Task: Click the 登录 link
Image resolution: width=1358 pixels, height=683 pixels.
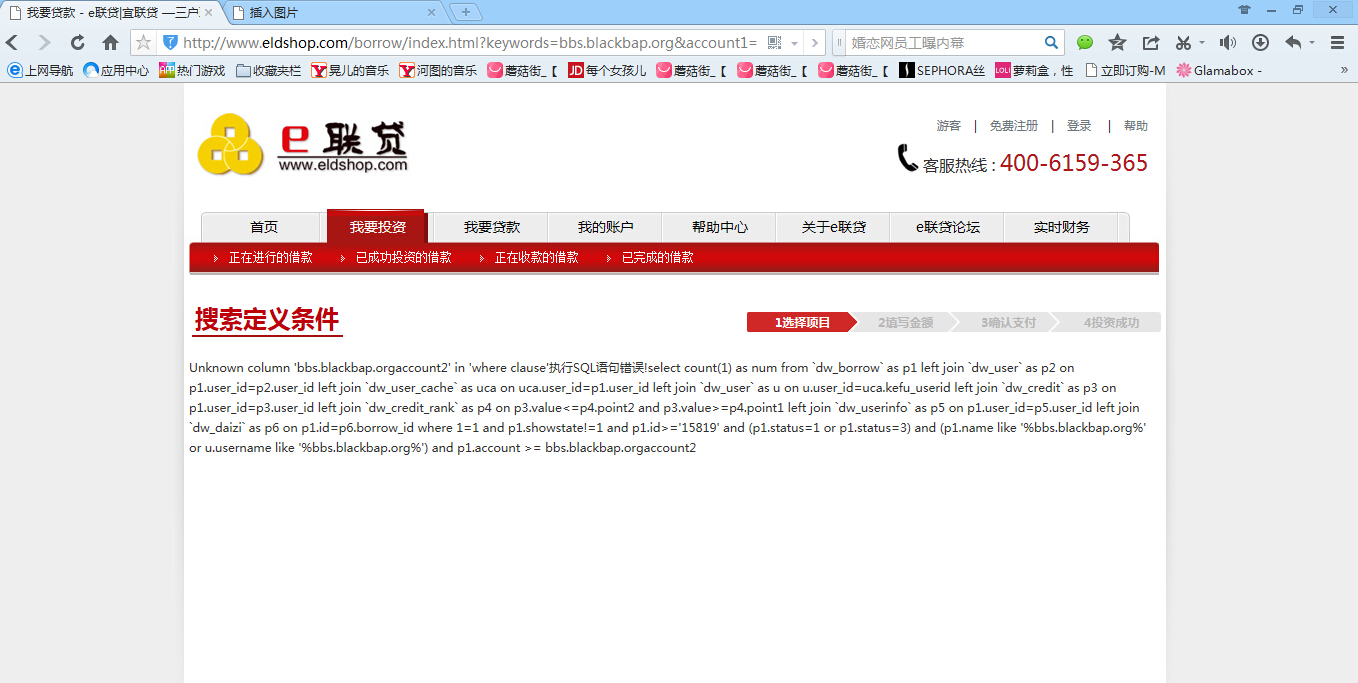Action: pos(1079,126)
